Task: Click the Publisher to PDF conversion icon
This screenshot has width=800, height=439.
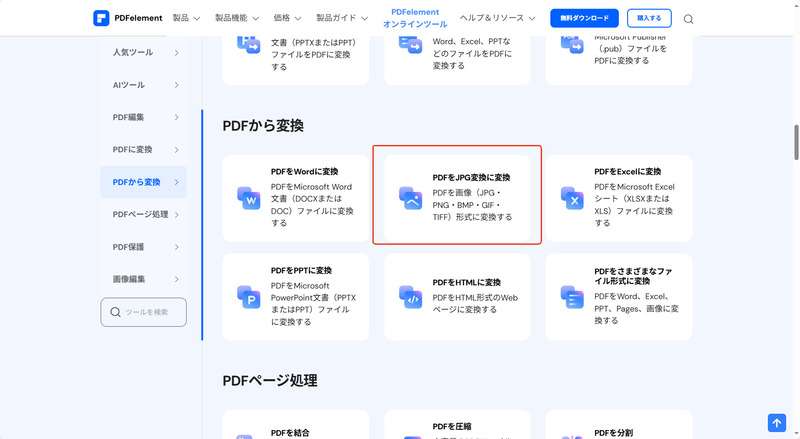Action: (572, 44)
